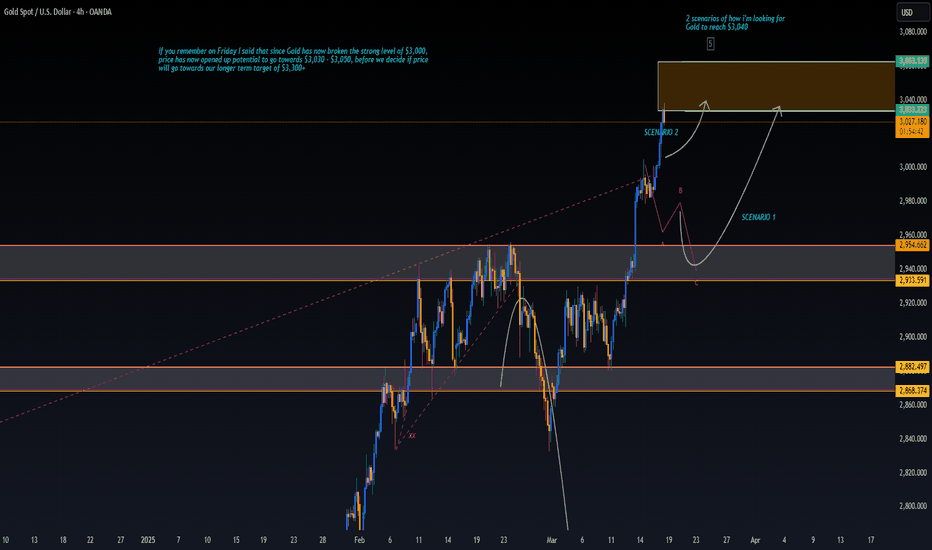Select the SCENARIO 2 text label
This screenshot has width=932, height=550.
click(661, 133)
